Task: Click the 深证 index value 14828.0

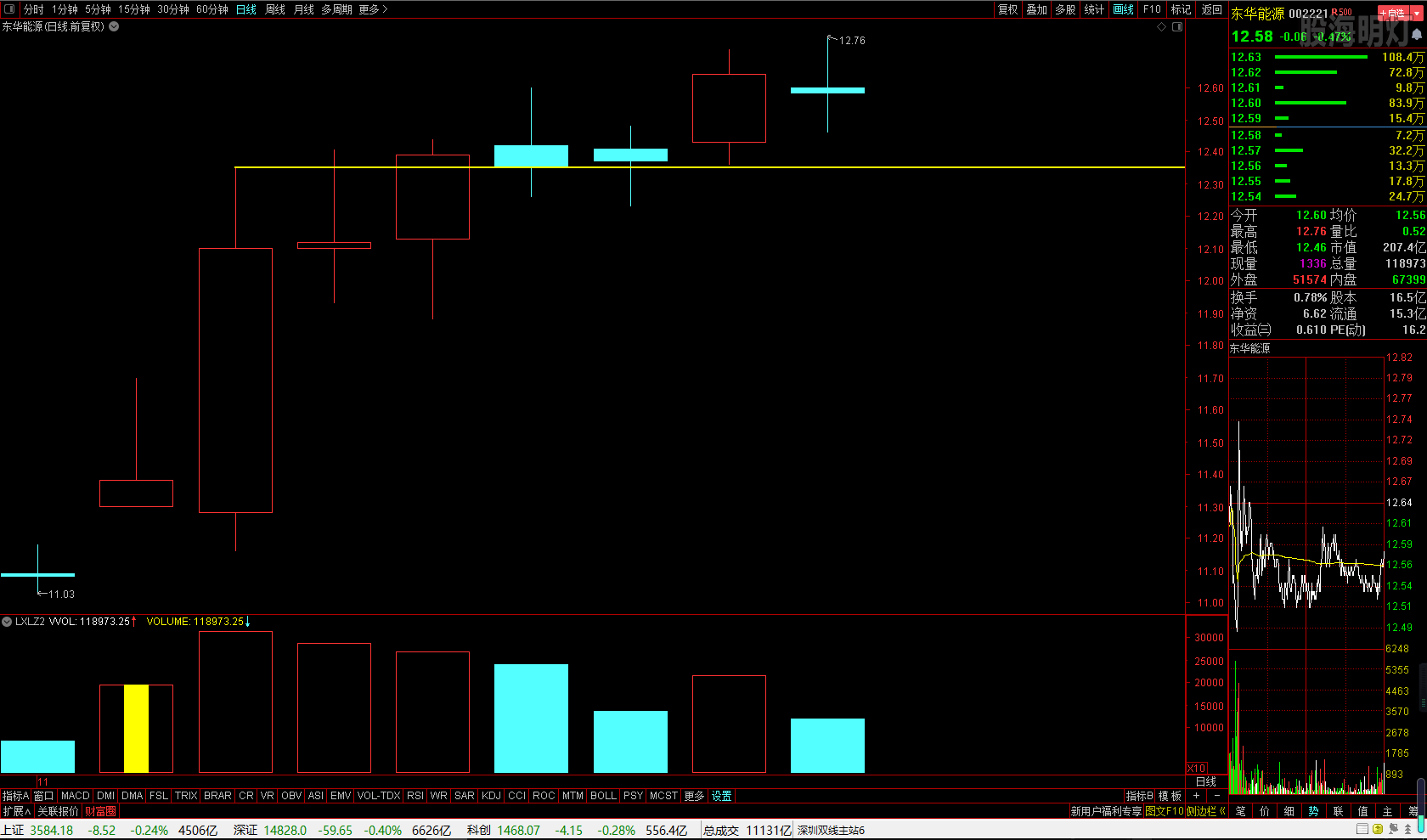Action: click(x=285, y=830)
